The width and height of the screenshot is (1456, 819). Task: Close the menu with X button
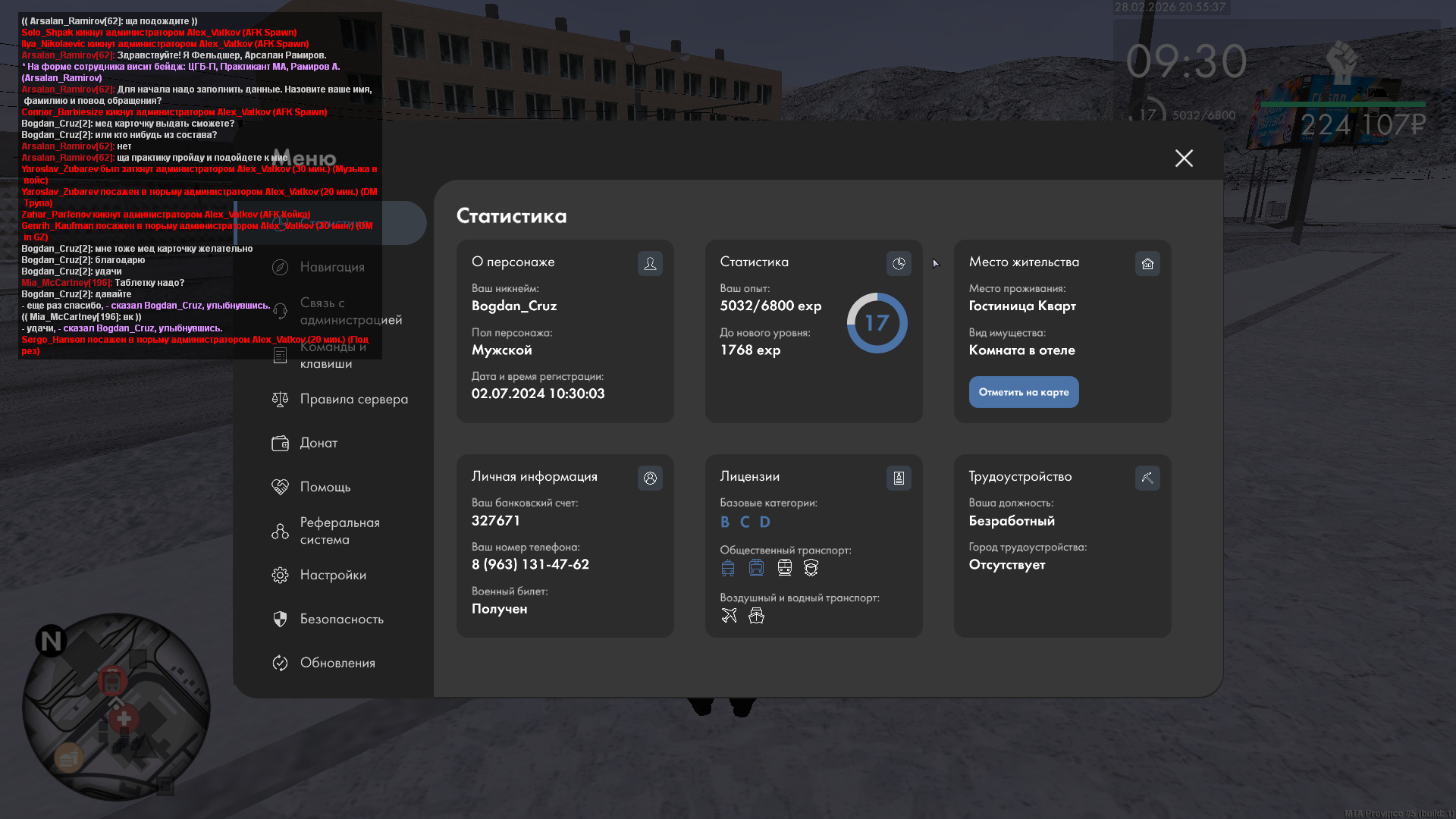click(x=1184, y=158)
